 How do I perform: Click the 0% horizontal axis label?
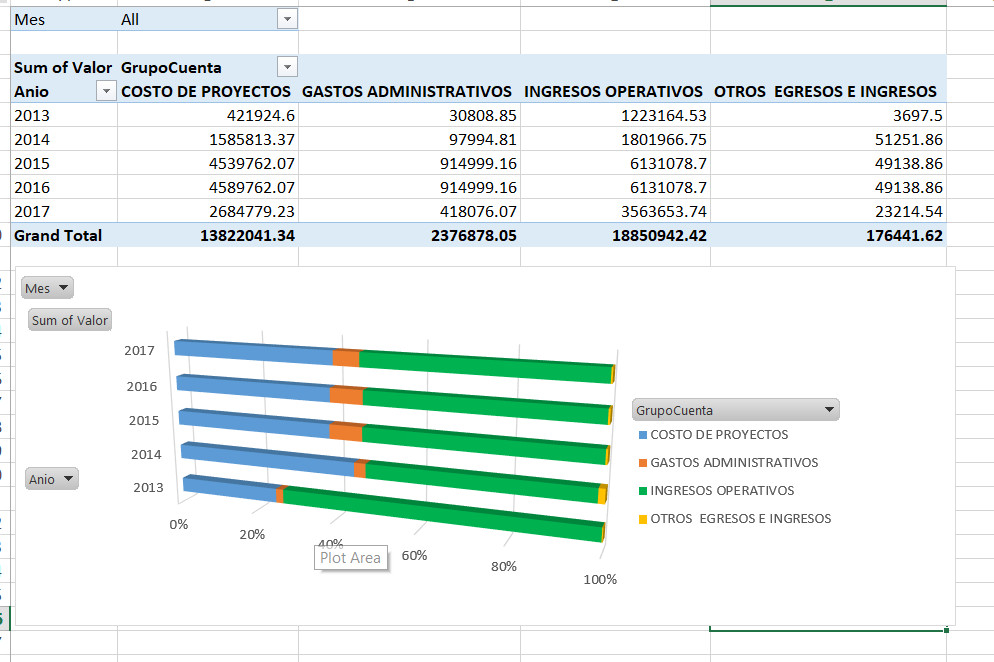click(179, 524)
